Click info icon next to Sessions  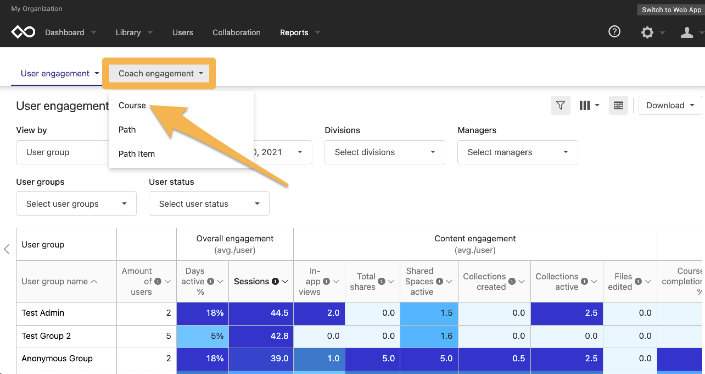pyautogui.click(x=274, y=281)
